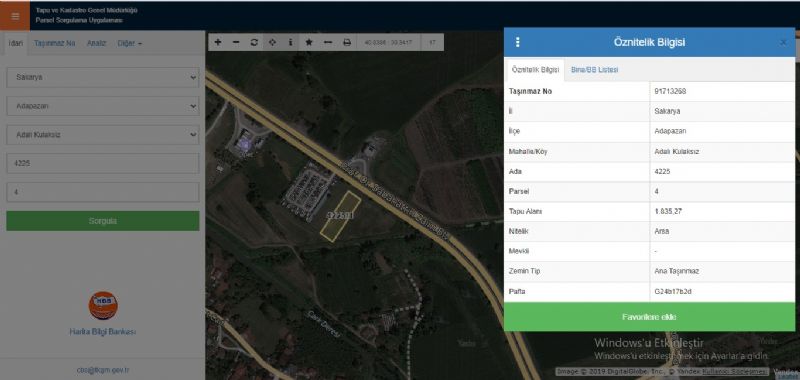The width and height of the screenshot is (800, 380).
Task: Switch to the Bina/BB Listesi tab
Action: [x=594, y=70]
